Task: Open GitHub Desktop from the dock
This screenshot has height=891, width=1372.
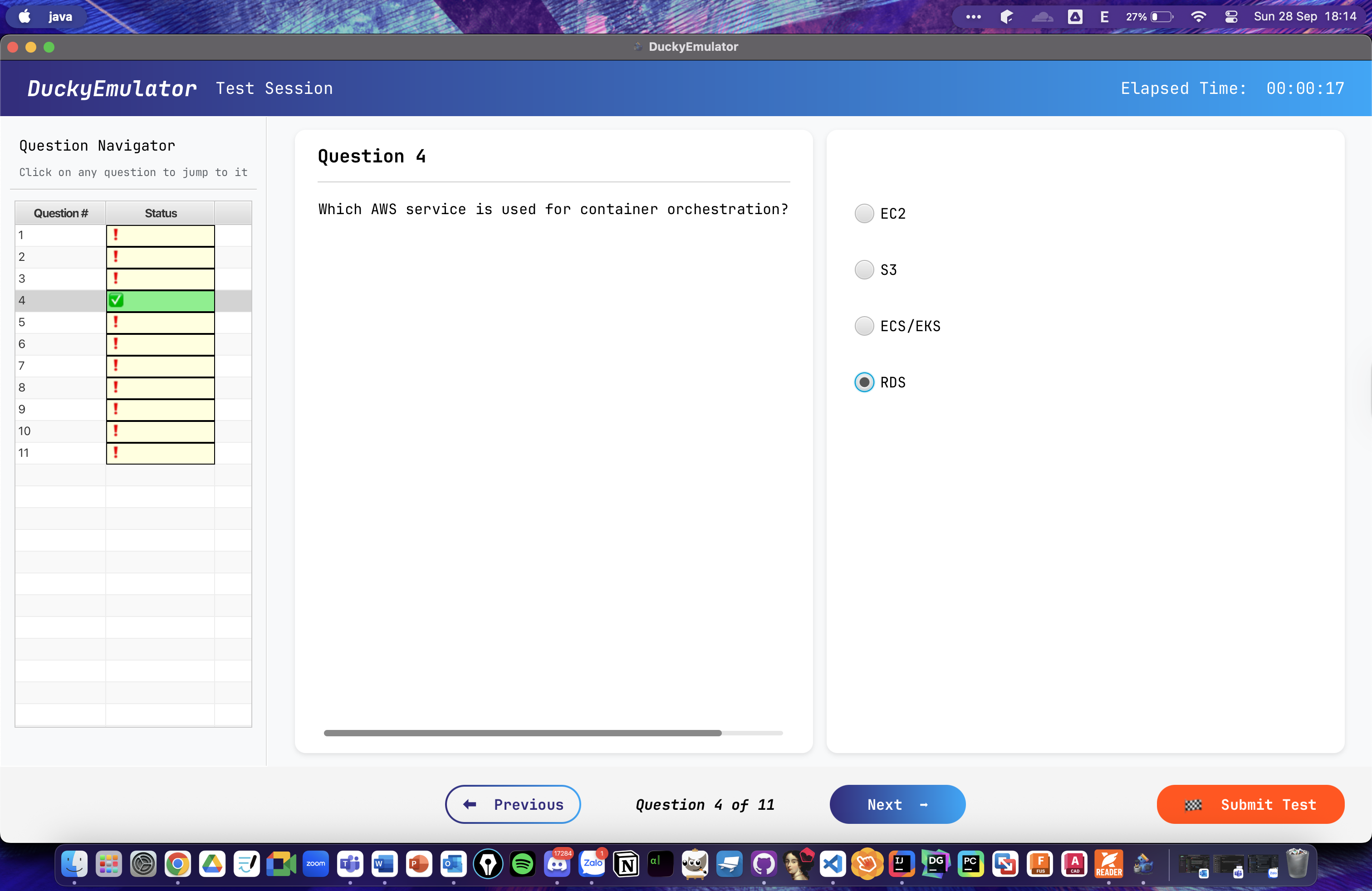Action: point(764,864)
